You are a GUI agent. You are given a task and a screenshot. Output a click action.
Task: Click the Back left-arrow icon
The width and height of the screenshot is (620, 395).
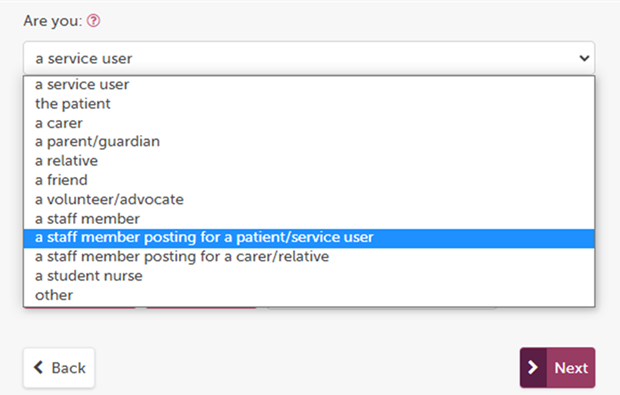pos(38,367)
